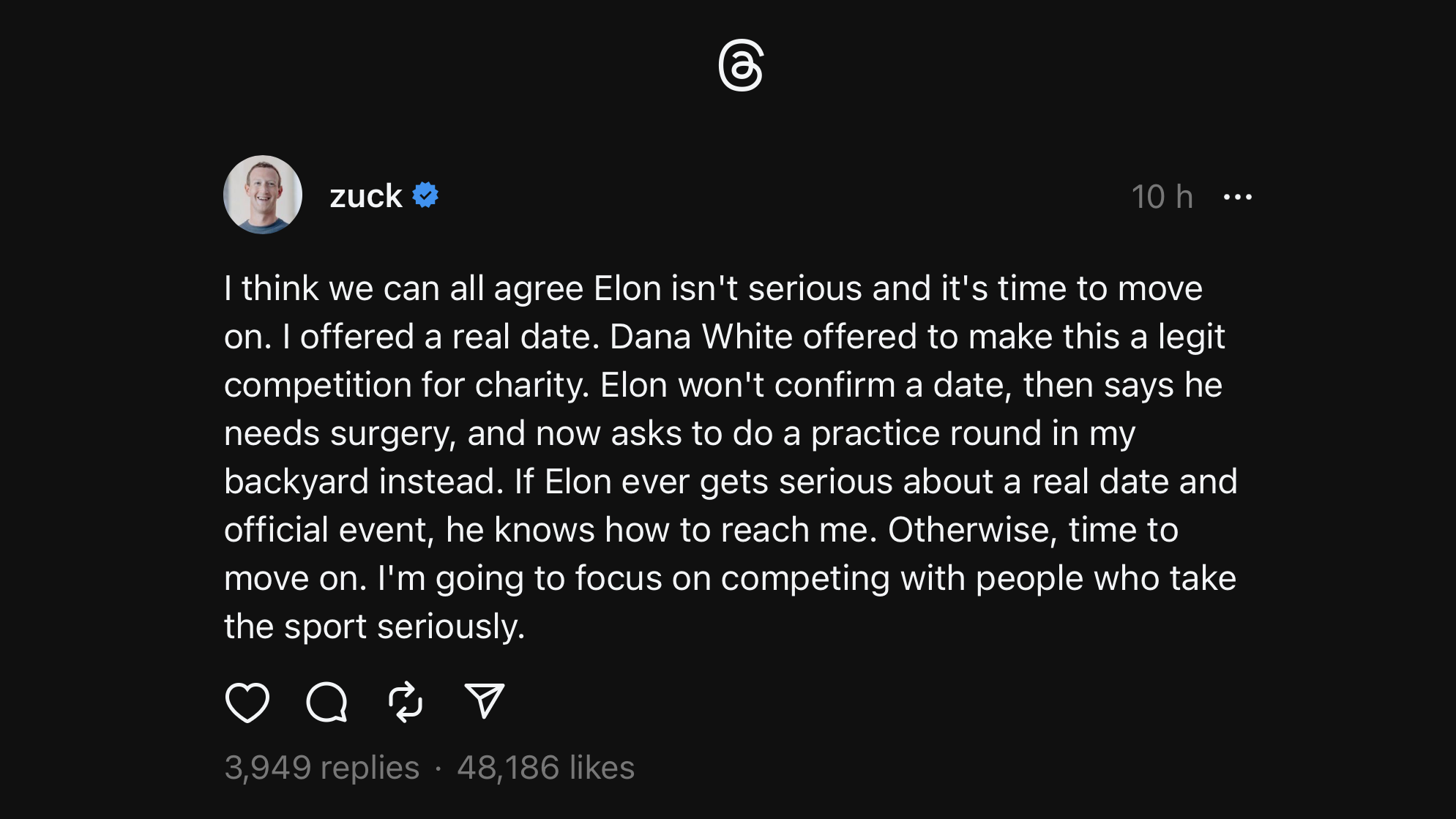Image resolution: width=1456 pixels, height=819 pixels.
Task: View the 48,186 likes list
Action: click(545, 768)
